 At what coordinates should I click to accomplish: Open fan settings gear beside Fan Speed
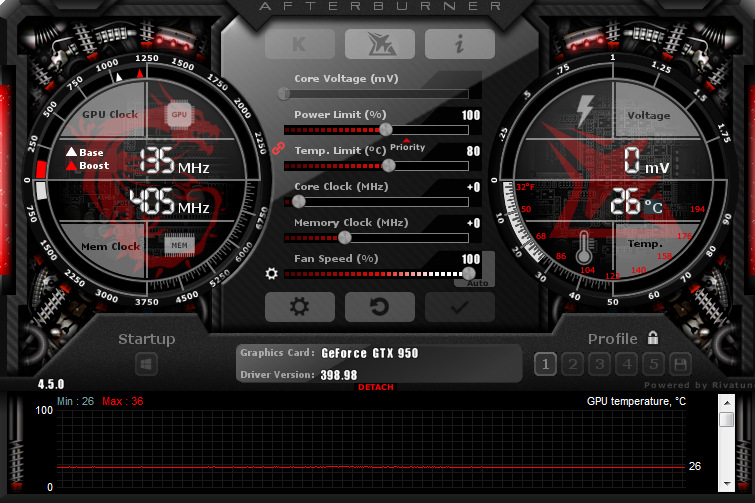coord(272,274)
